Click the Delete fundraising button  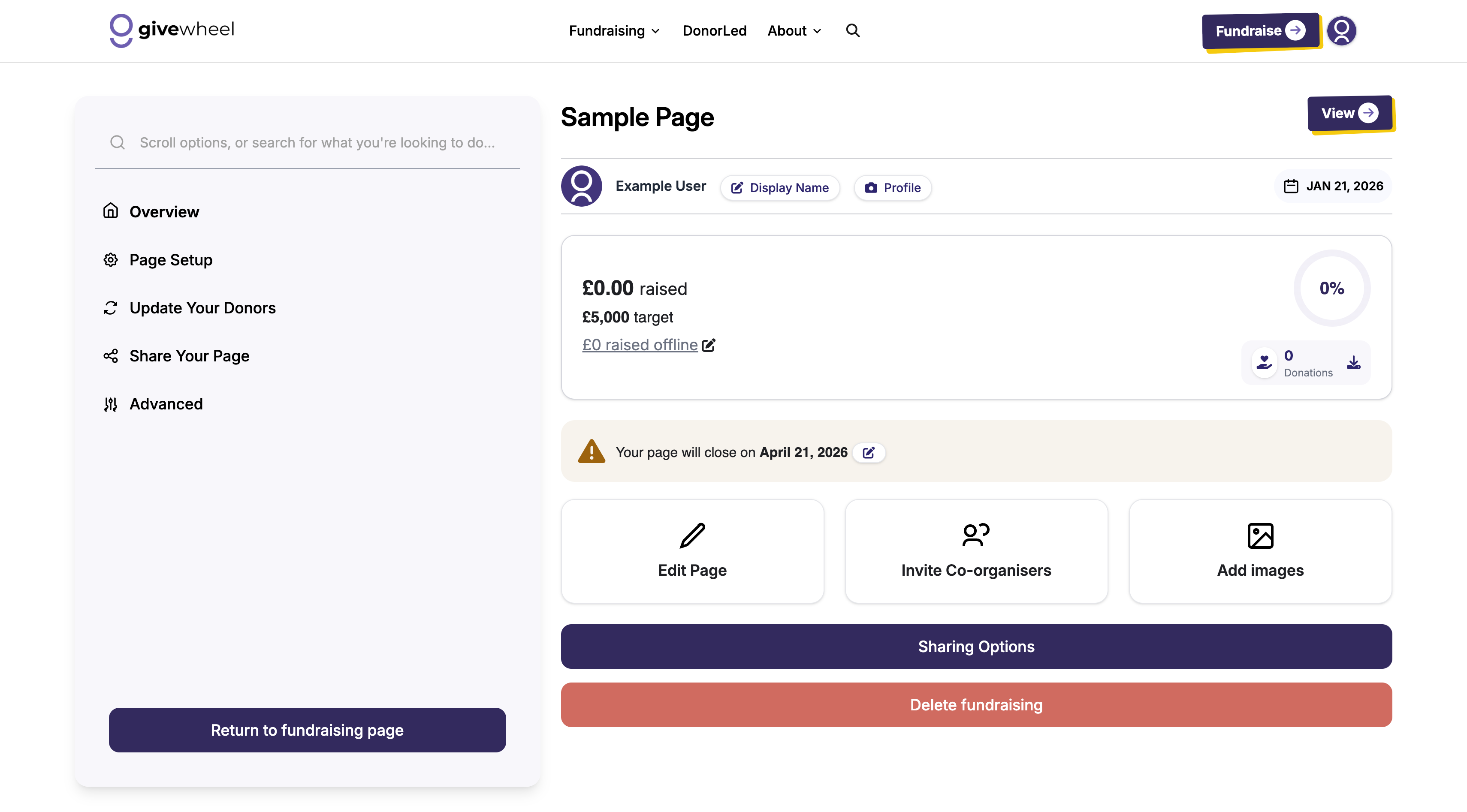pyautogui.click(x=976, y=704)
